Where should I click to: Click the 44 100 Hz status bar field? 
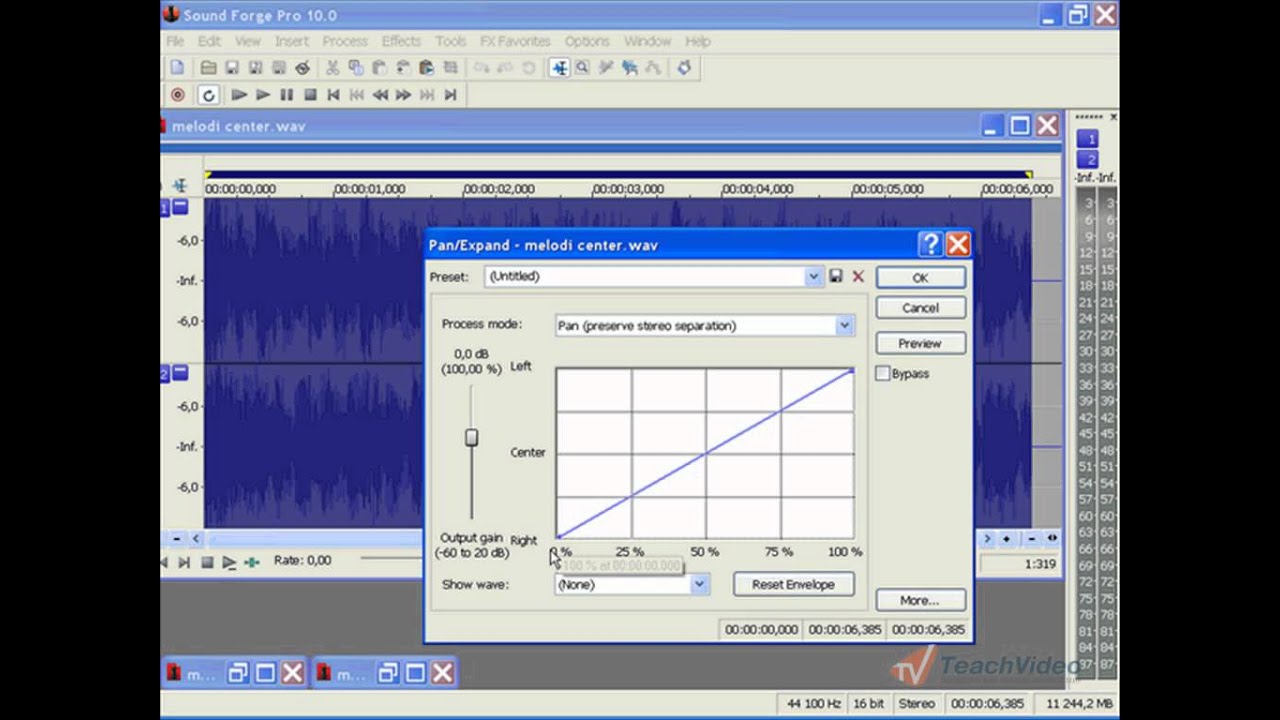[x=813, y=704]
